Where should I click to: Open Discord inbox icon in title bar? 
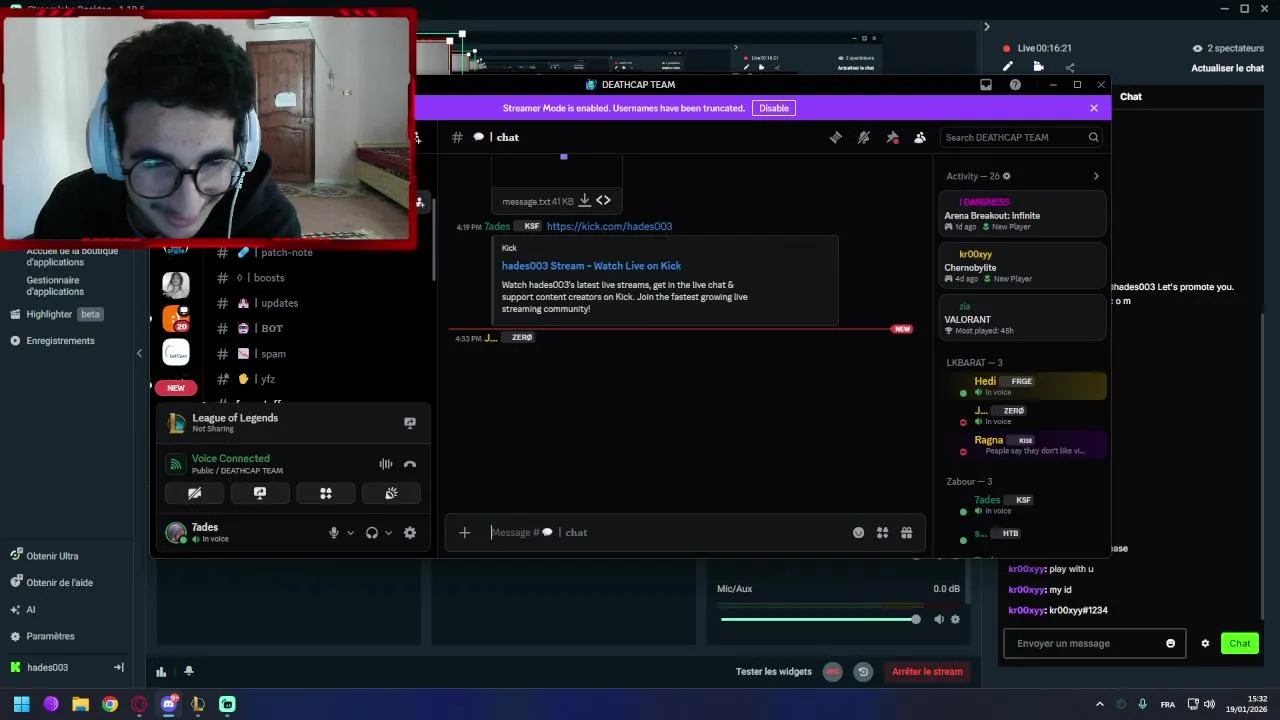pos(986,85)
